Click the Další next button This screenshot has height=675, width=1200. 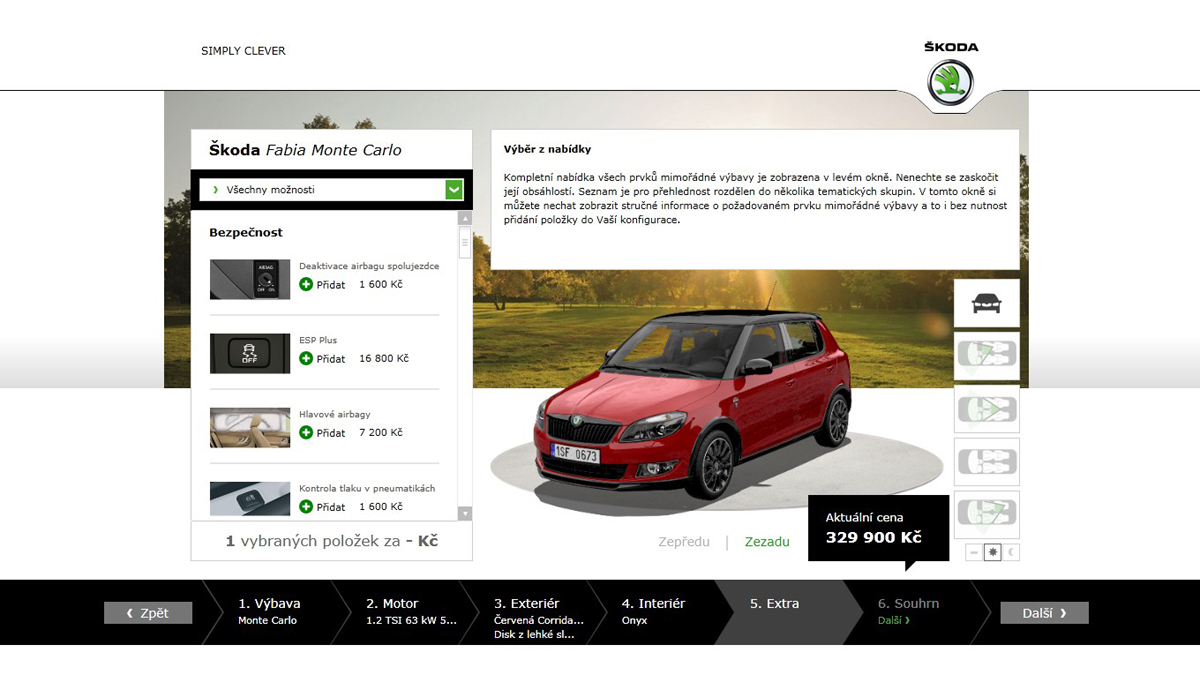(x=1044, y=613)
